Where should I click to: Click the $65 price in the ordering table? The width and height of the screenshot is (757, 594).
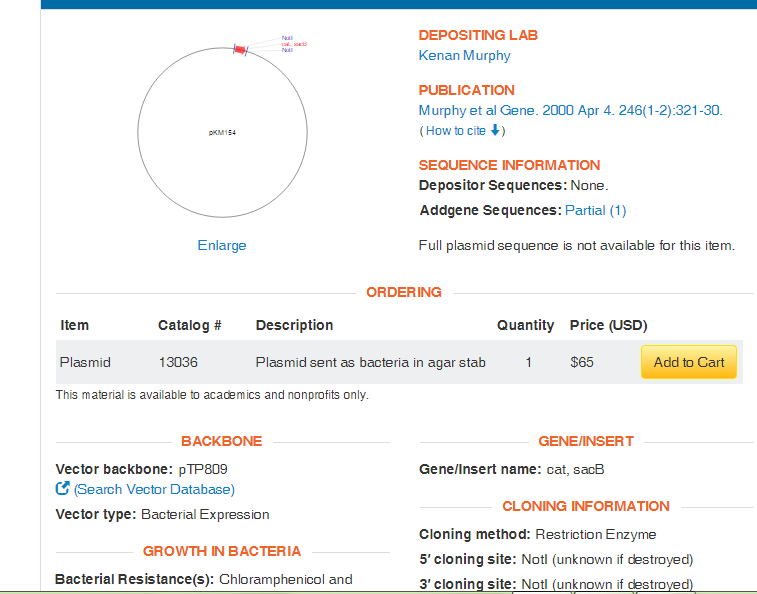click(581, 362)
